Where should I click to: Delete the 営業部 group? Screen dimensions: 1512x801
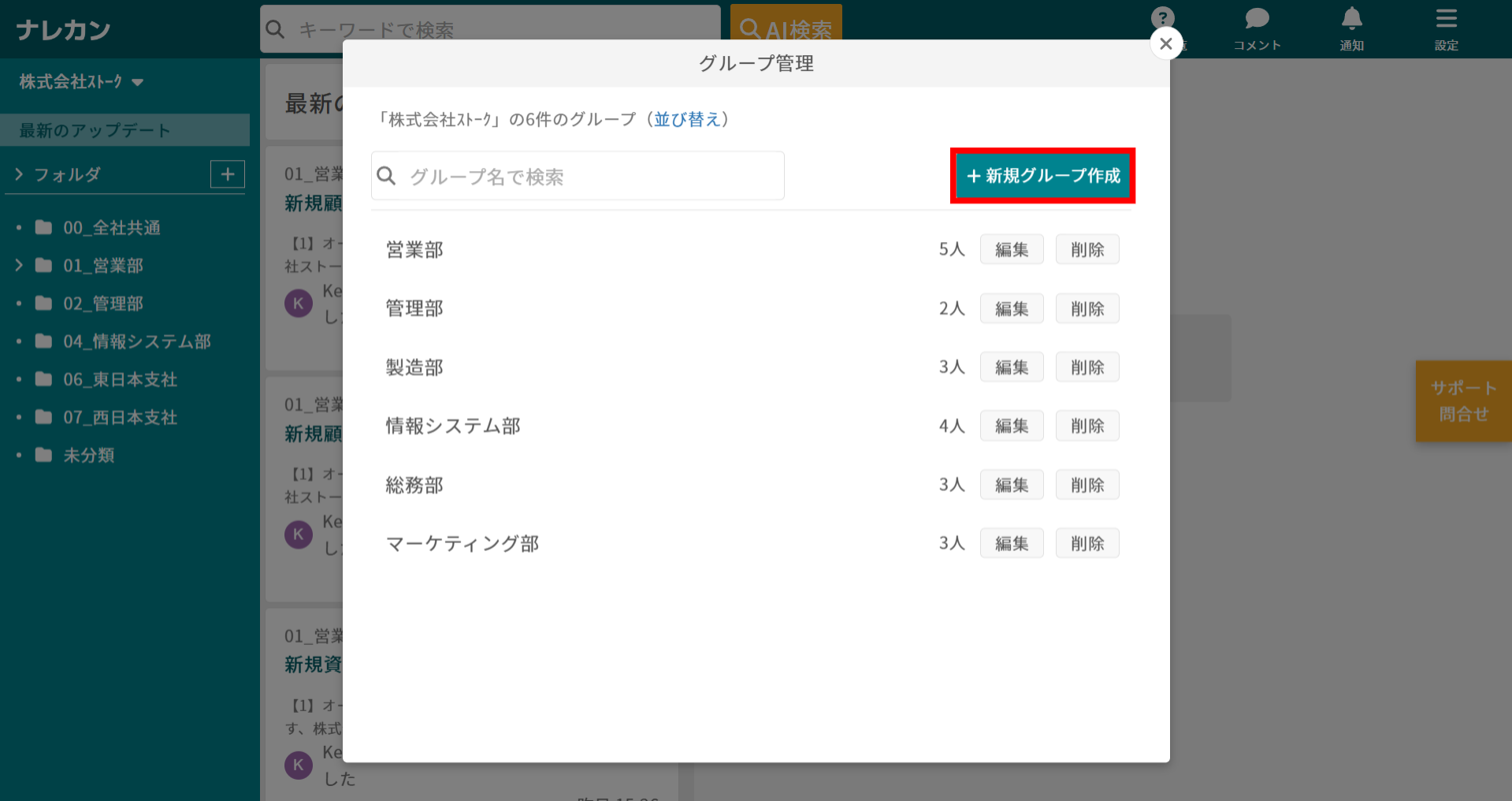click(1087, 250)
